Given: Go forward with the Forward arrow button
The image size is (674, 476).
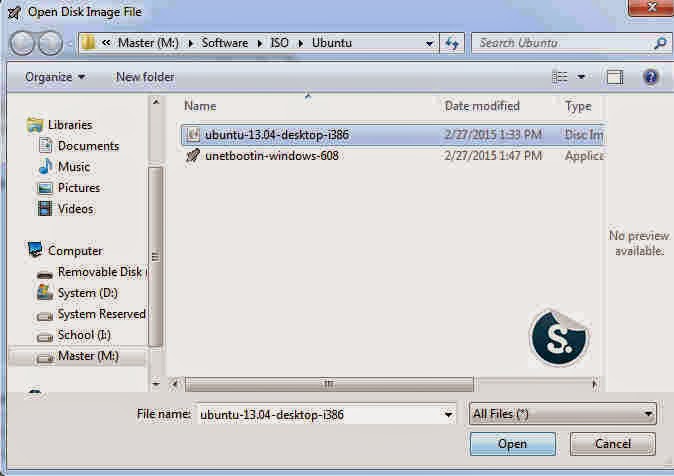Looking at the screenshot, I should click(50, 43).
